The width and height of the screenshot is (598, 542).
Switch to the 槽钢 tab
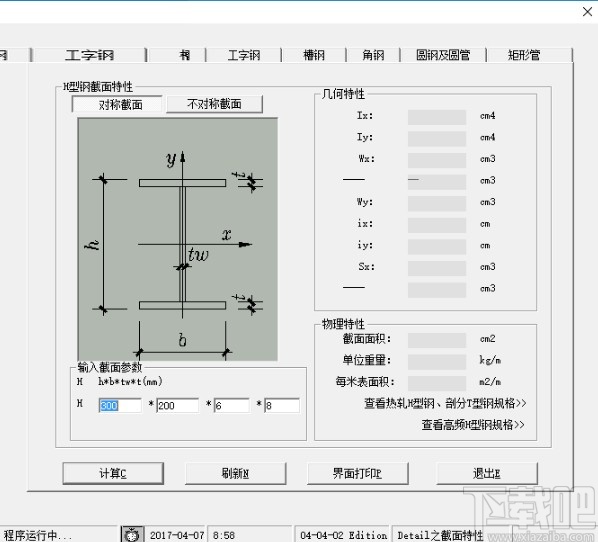coord(313,55)
